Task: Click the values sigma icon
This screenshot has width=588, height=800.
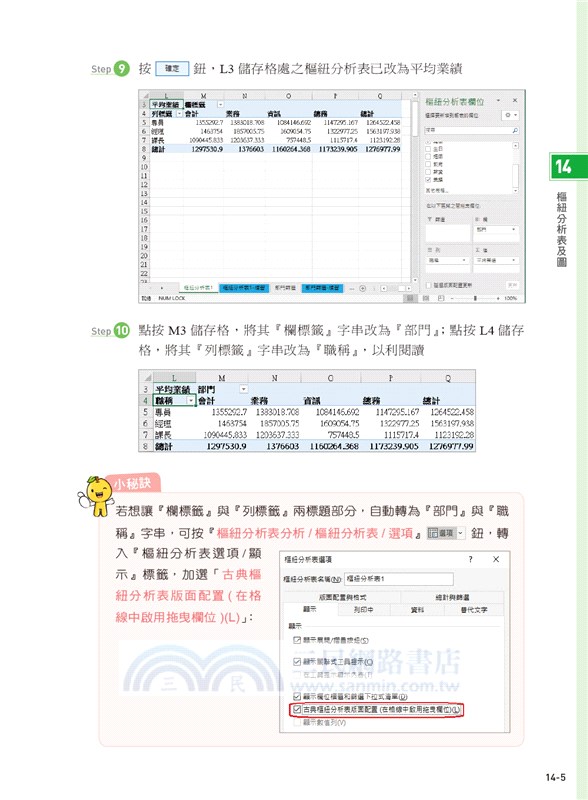Action: point(478,250)
